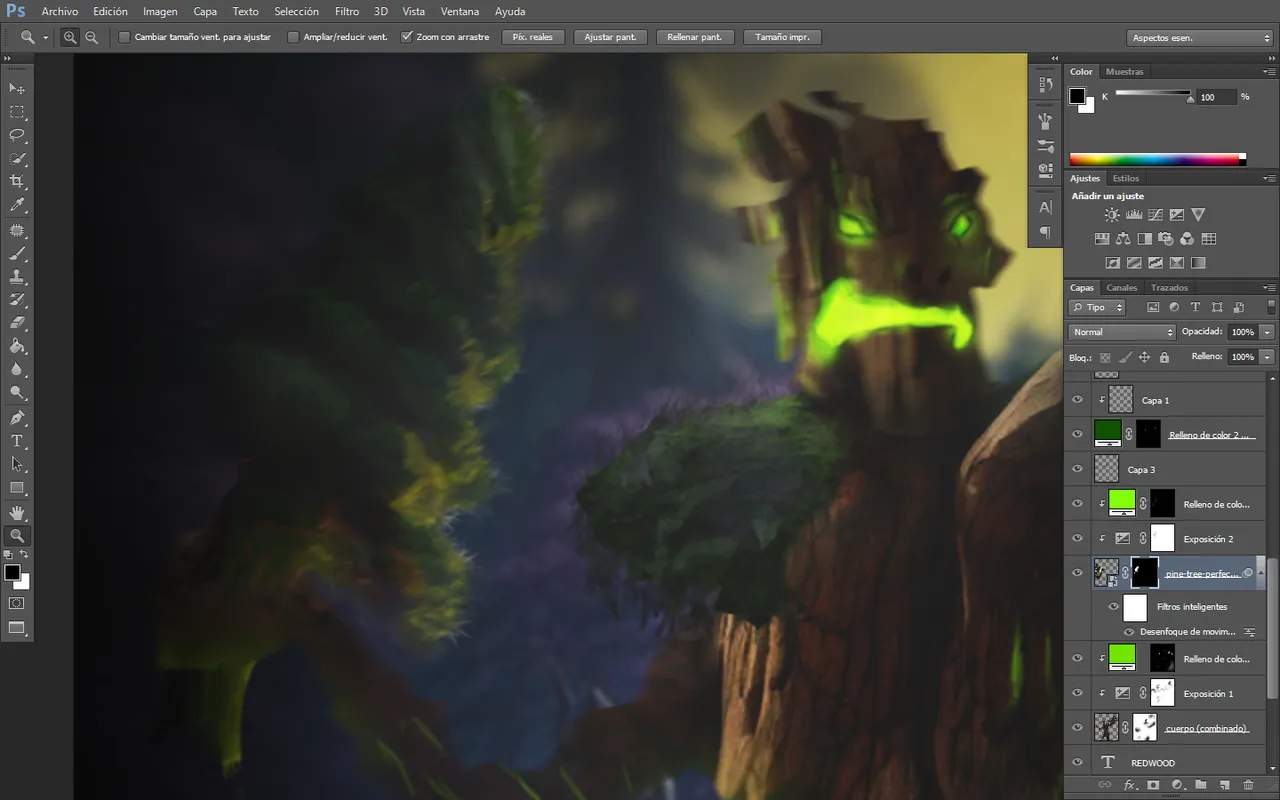Add a Levels adjustment layer
Screen dimensions: 1280x800
[1134, 214]
